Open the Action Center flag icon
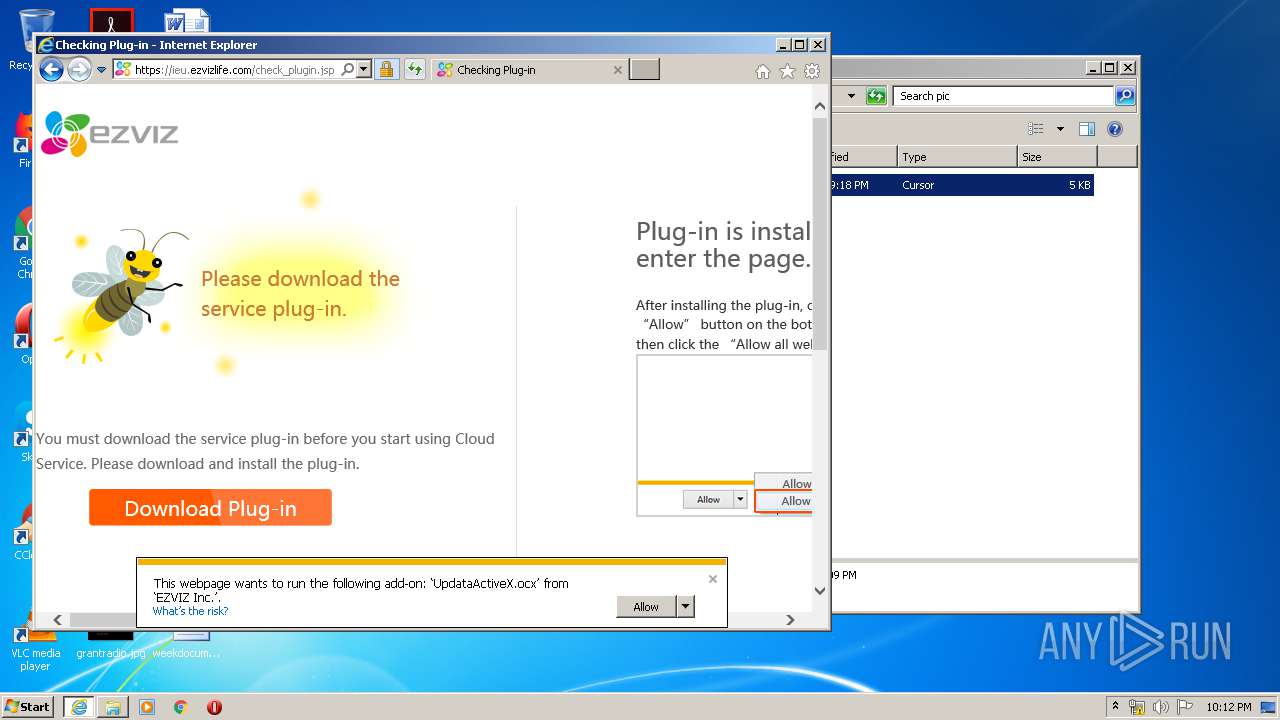Viewport: 1280px width, 720px height. [x=1184, y=707]
